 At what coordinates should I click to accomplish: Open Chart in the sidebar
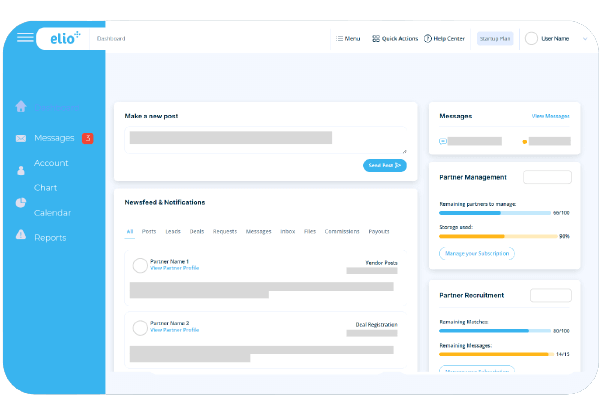[45, 187]
